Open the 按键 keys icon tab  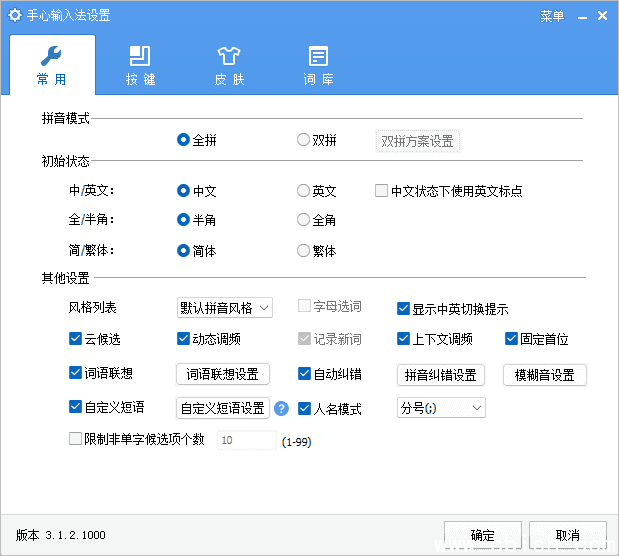140,56
